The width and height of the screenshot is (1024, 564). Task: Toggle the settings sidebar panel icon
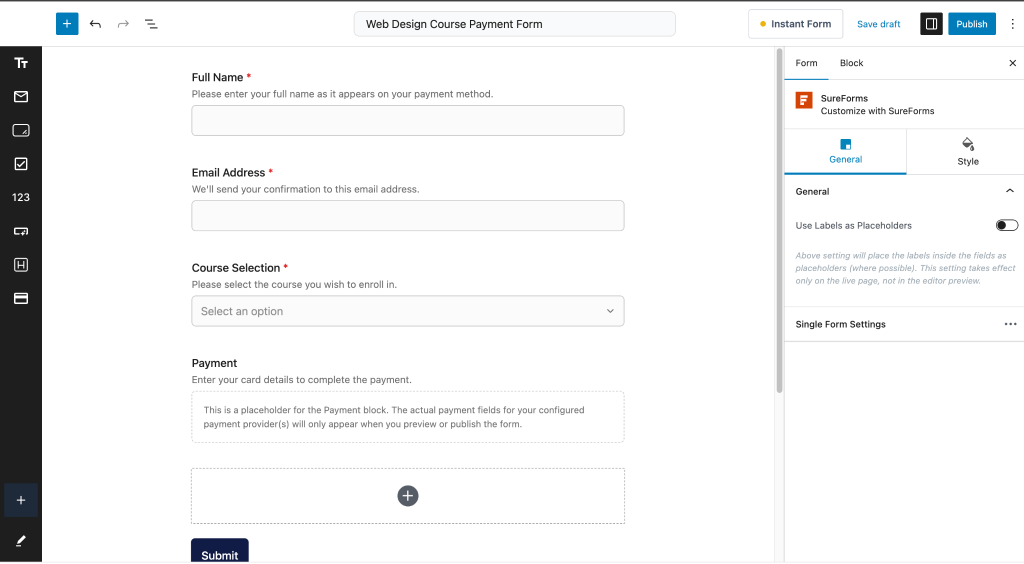pos(931,24)
